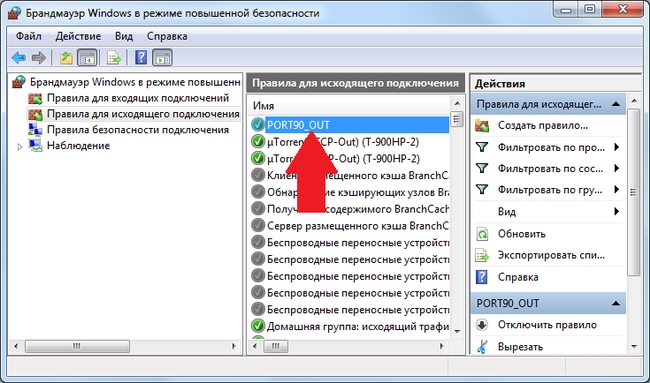Click the Отключить правило icon
650x383 pixels.
pos(482,325)
